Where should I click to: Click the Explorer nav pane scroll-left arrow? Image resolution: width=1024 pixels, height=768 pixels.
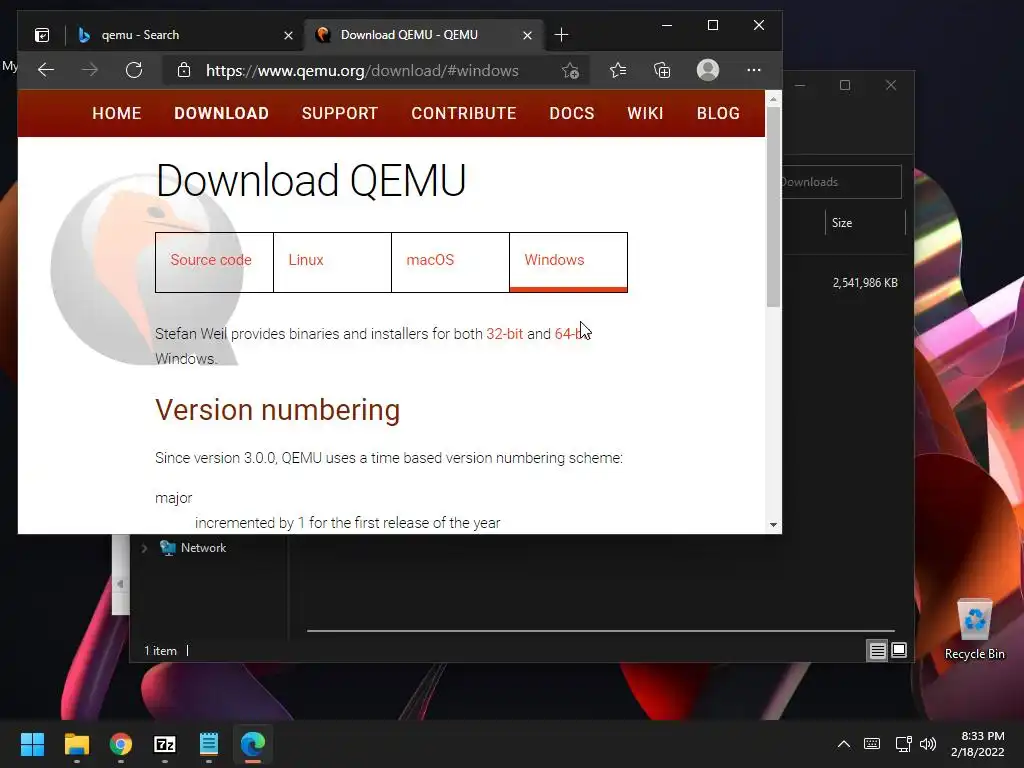coord(120,584)
